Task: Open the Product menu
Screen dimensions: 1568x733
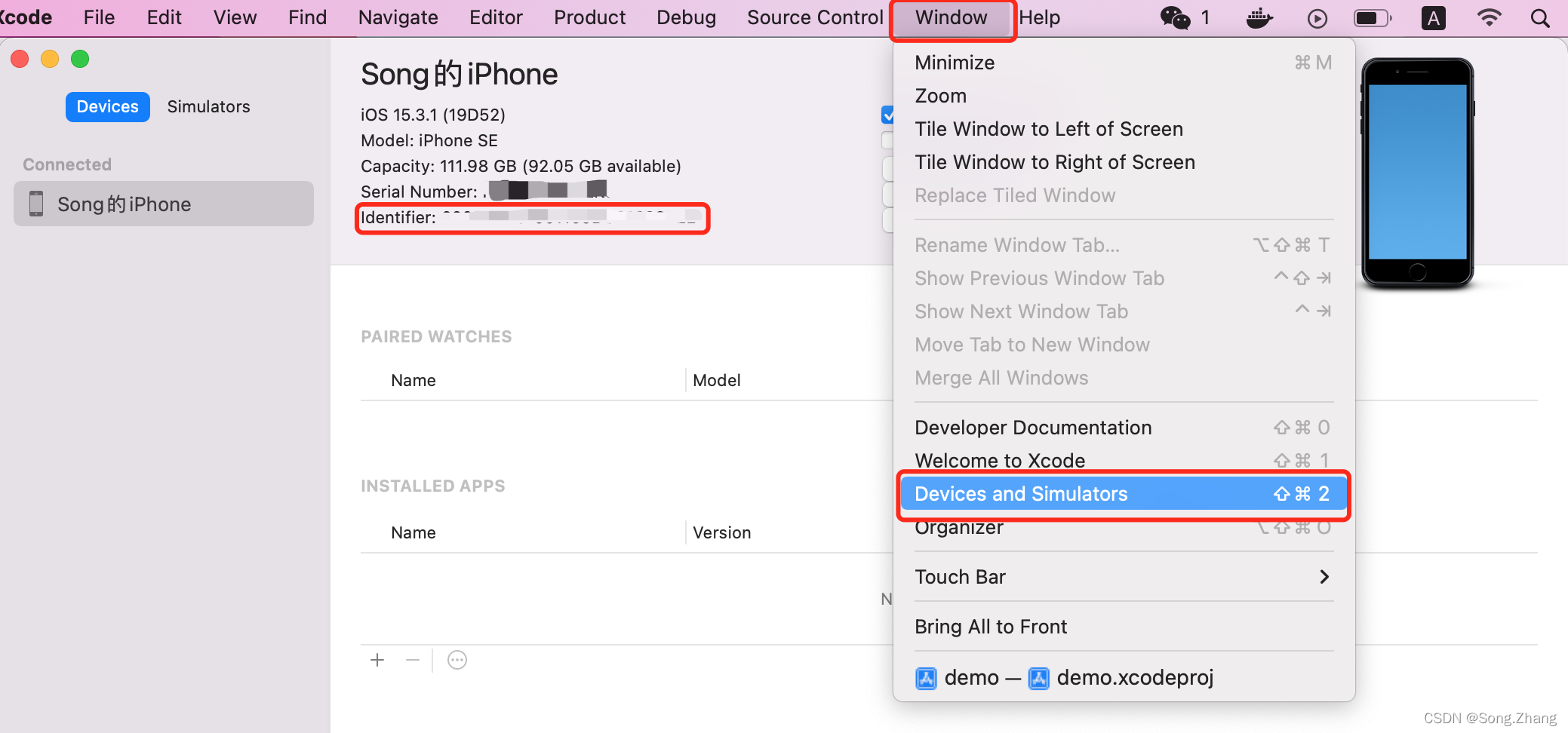Action: 589,17
